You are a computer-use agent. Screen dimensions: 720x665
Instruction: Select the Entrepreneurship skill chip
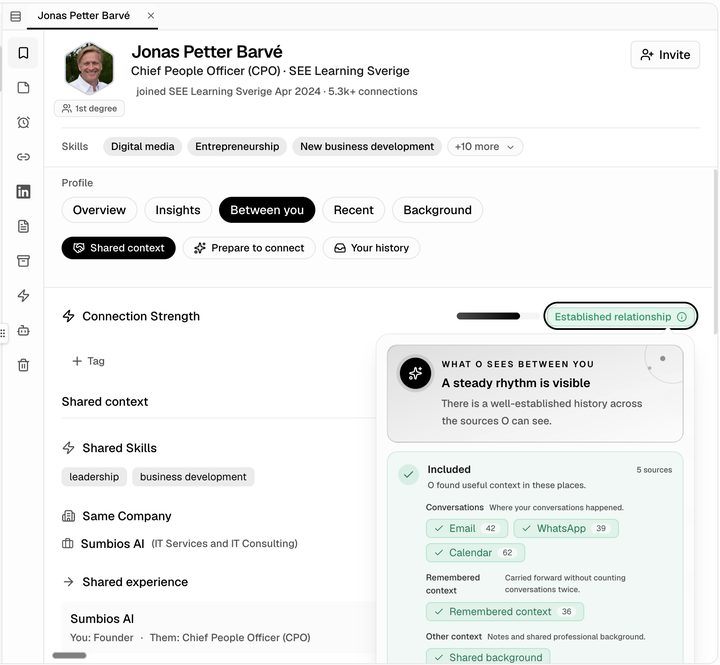click(237, 147)
